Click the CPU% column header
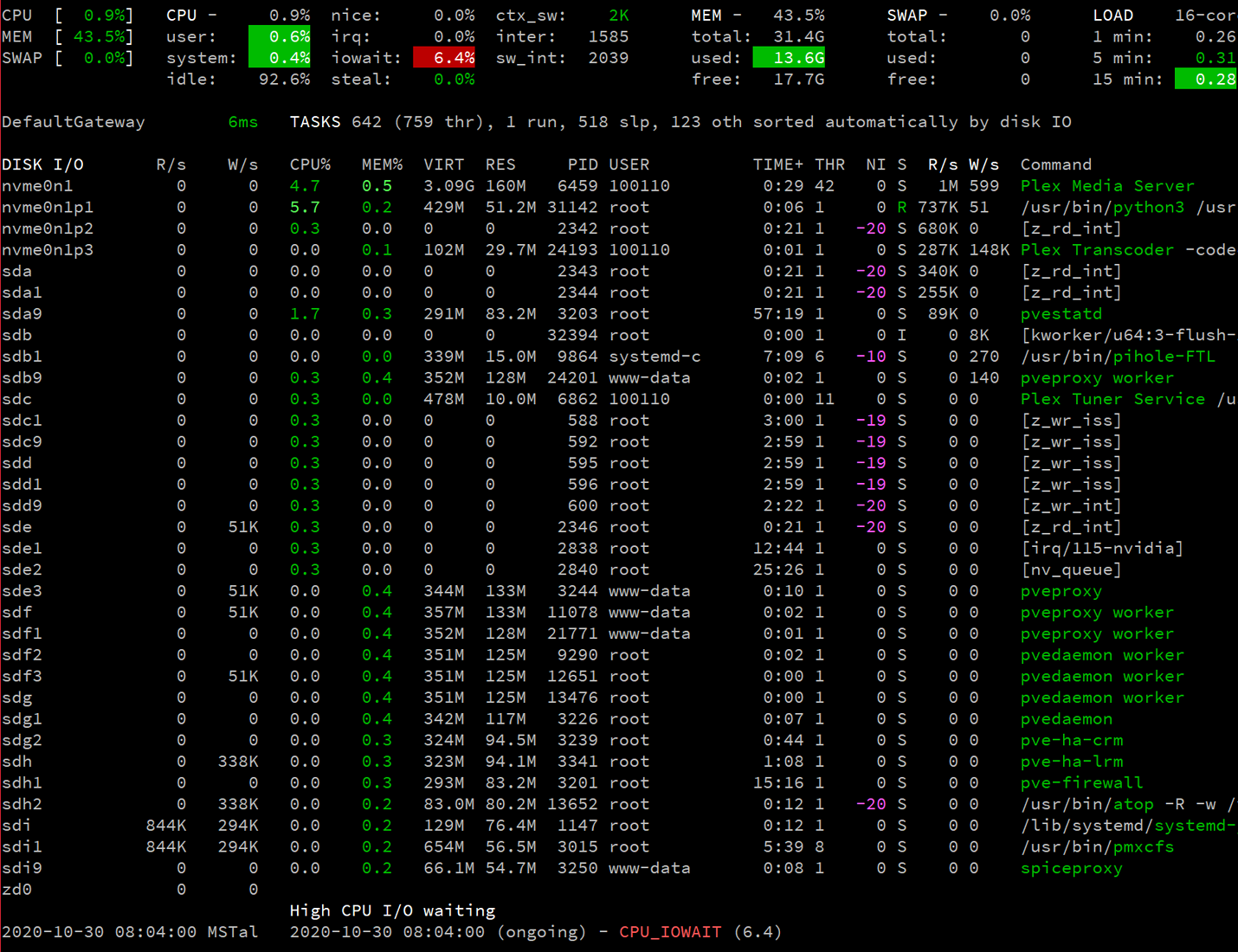This screenshot has height=952, width=1238. coord(310,164)
